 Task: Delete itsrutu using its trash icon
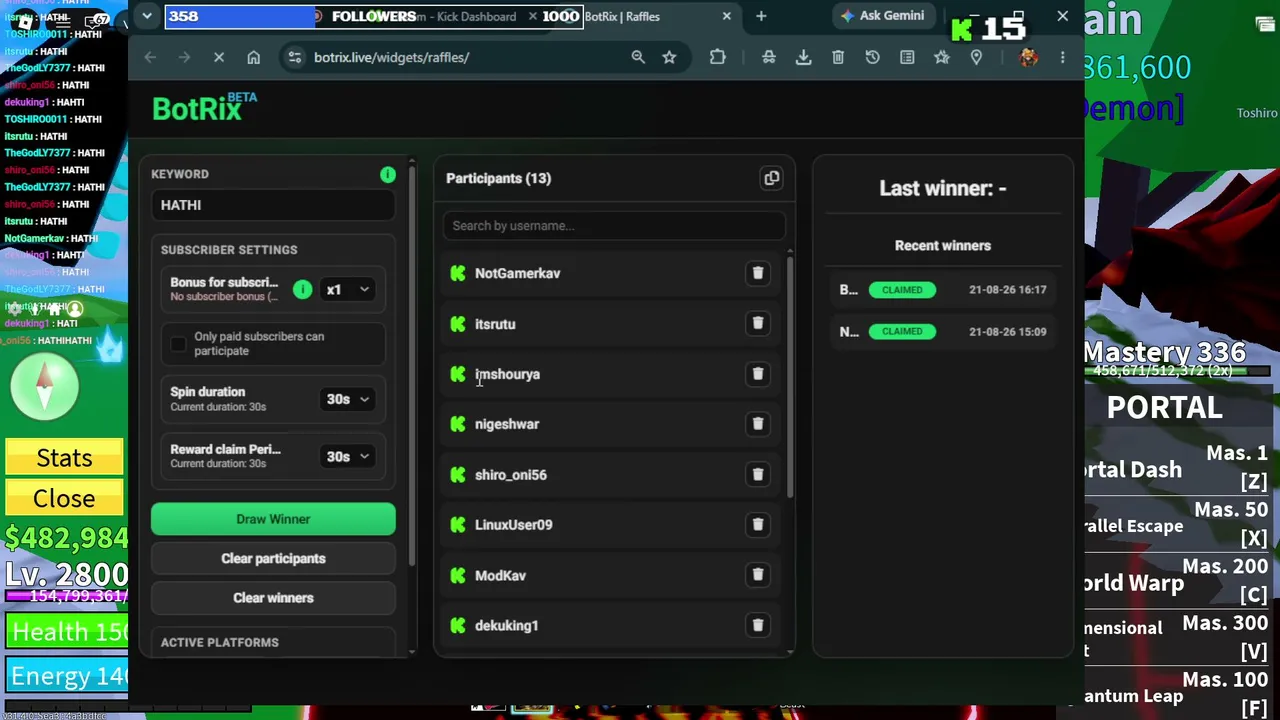758,323
